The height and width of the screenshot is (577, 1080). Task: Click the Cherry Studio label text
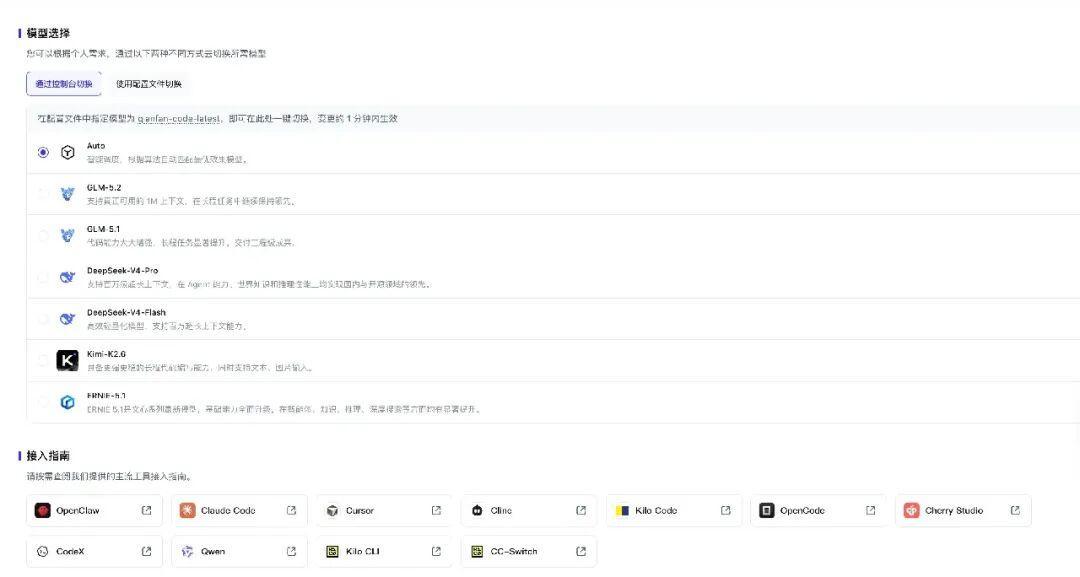pos(954,510)
